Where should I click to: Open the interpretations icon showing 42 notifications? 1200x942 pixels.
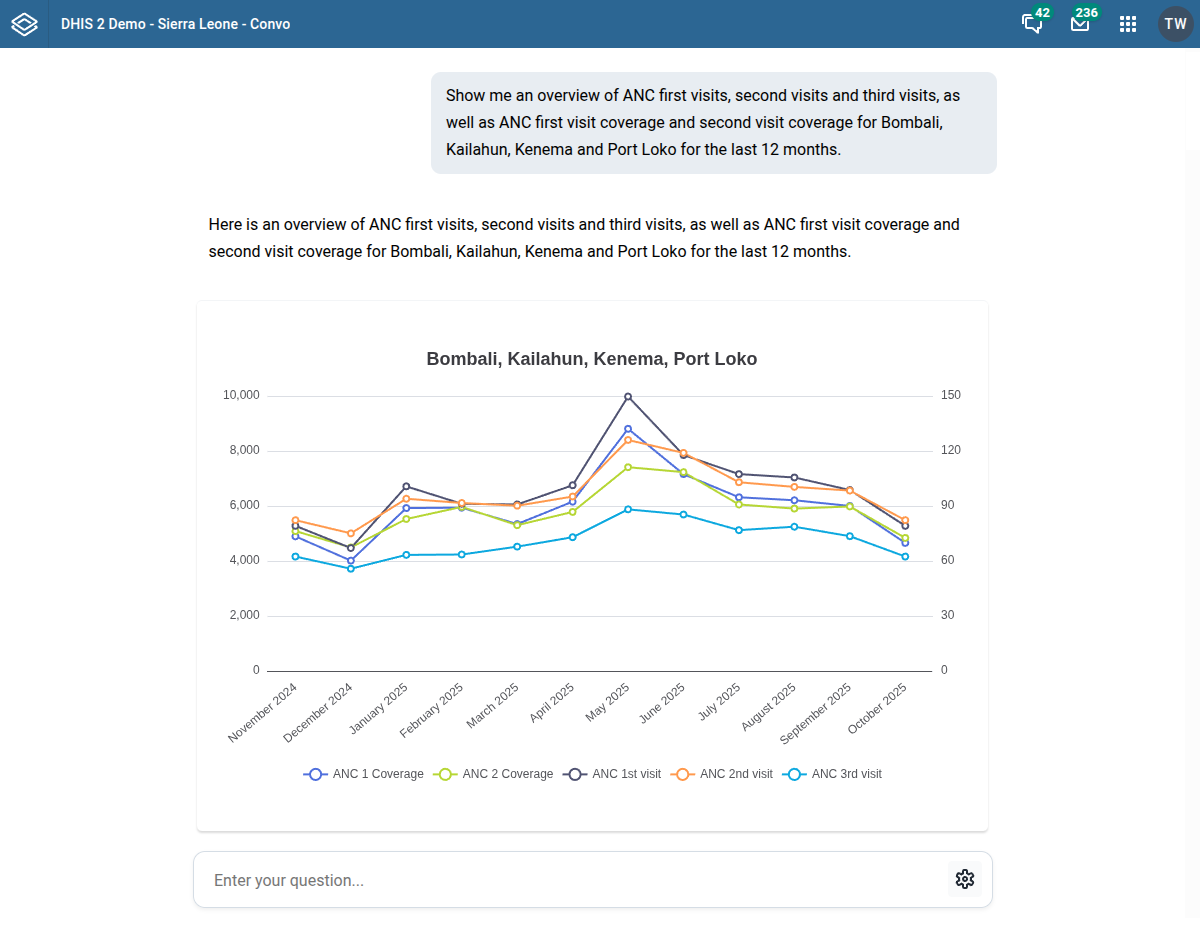click(1032, 23)
